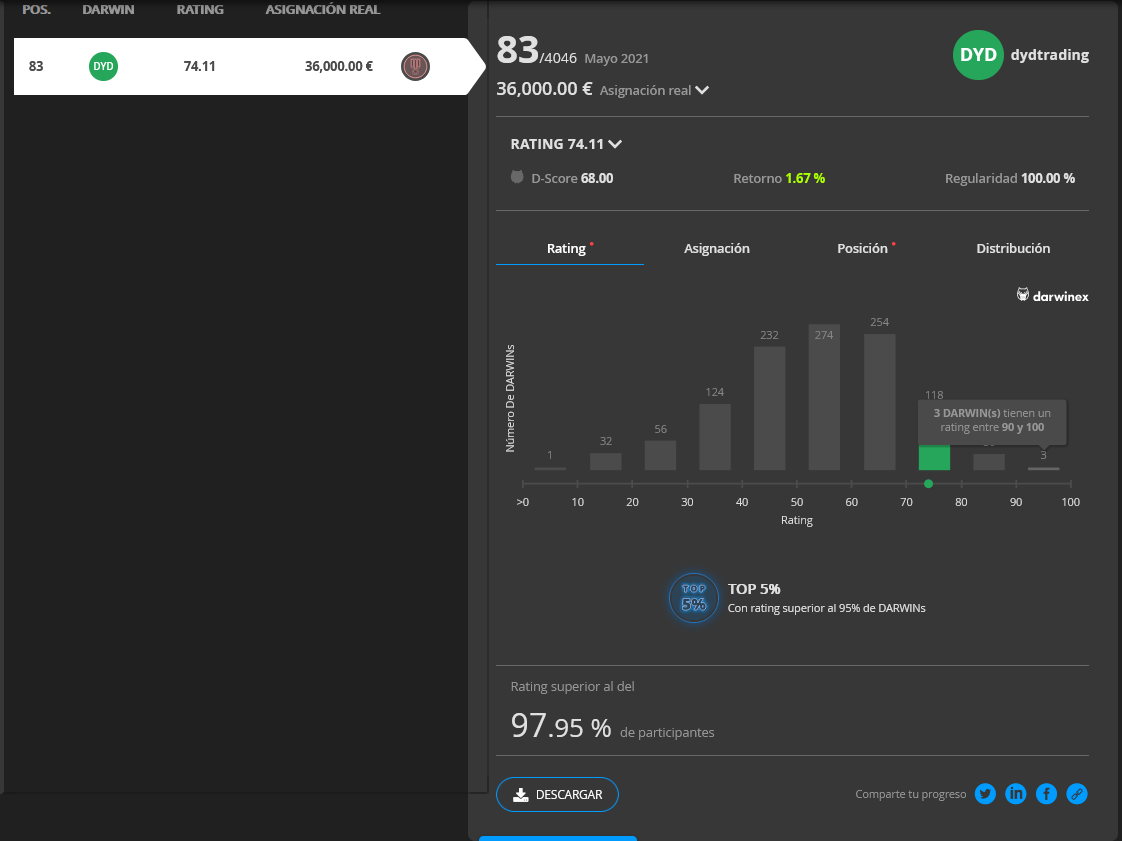Share progress on LinkedIn

click(1016, 794)
